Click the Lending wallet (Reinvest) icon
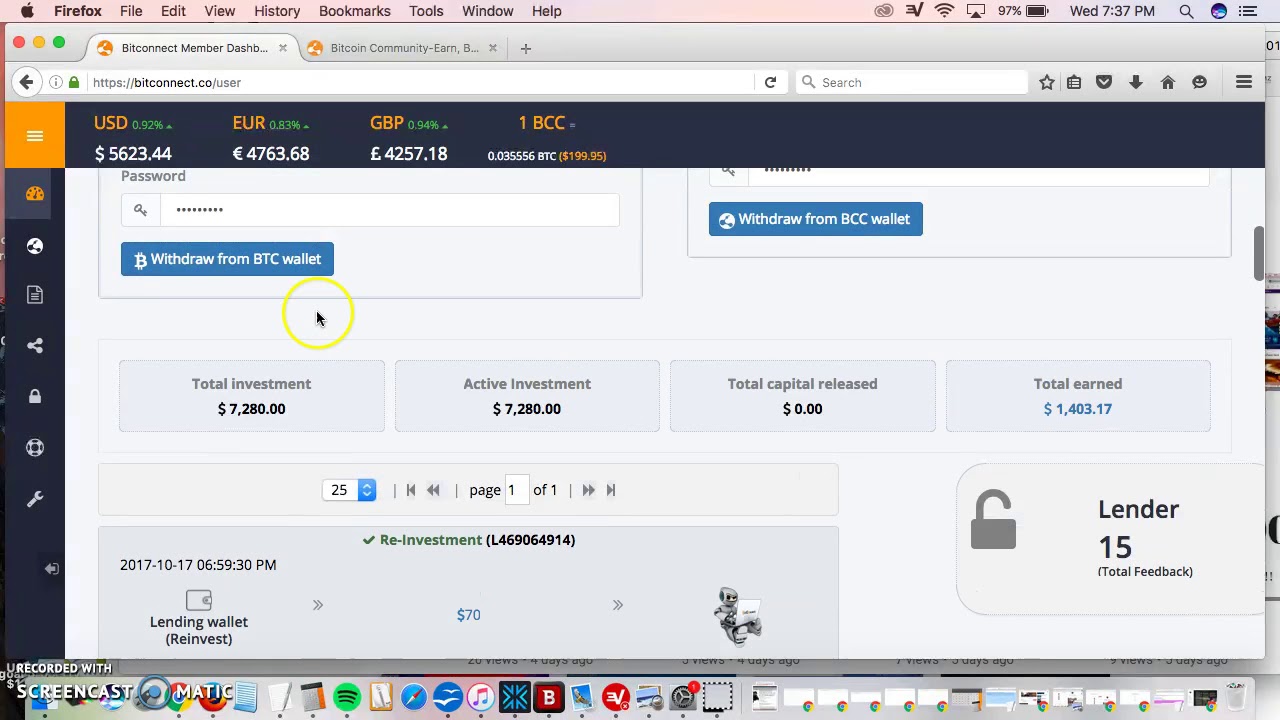1280x720 pixels. point(198,600)
